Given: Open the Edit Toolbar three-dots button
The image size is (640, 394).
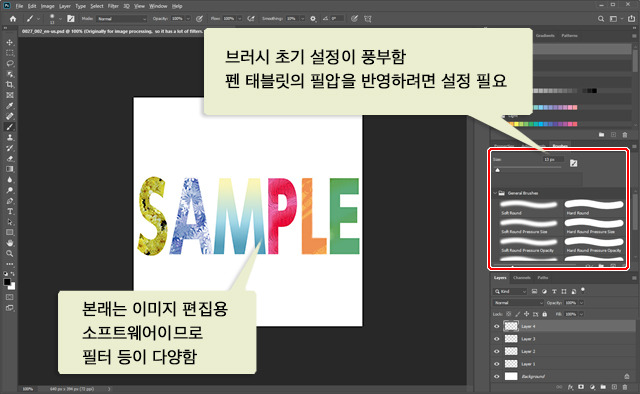Looking at the screenshot, I should coord(10,264).
